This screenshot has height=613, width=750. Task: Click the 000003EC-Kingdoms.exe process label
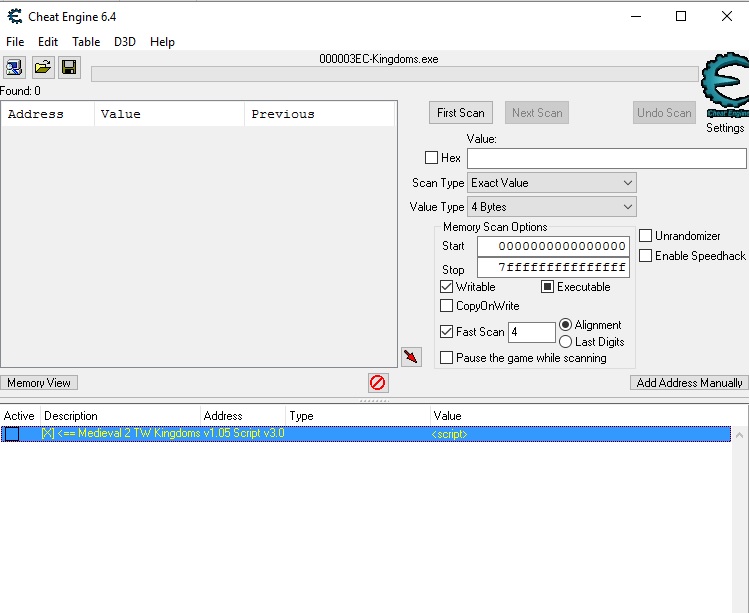pyautogui.click(x=379, y=59)
